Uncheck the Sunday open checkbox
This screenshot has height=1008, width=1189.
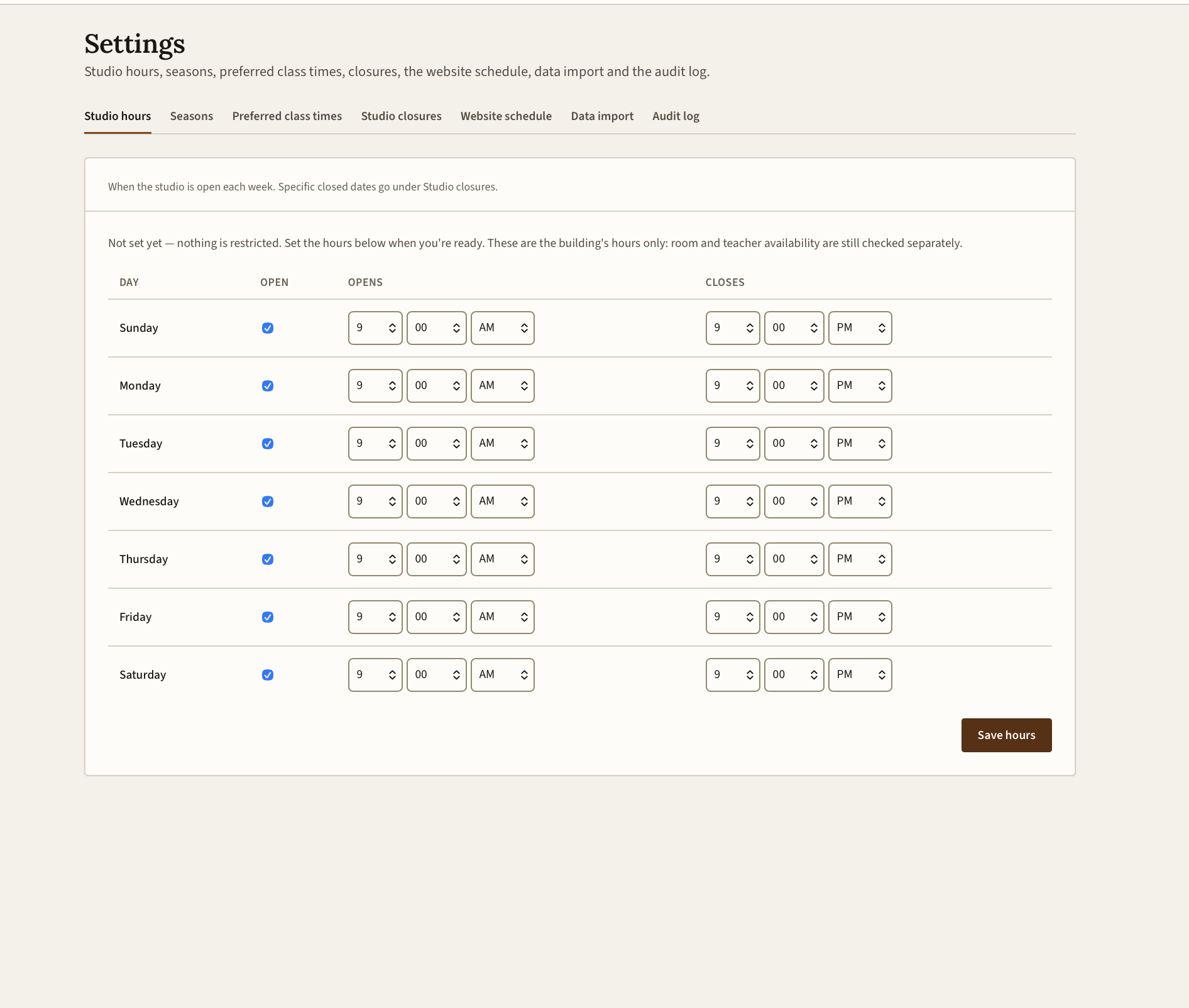[268, 328]
